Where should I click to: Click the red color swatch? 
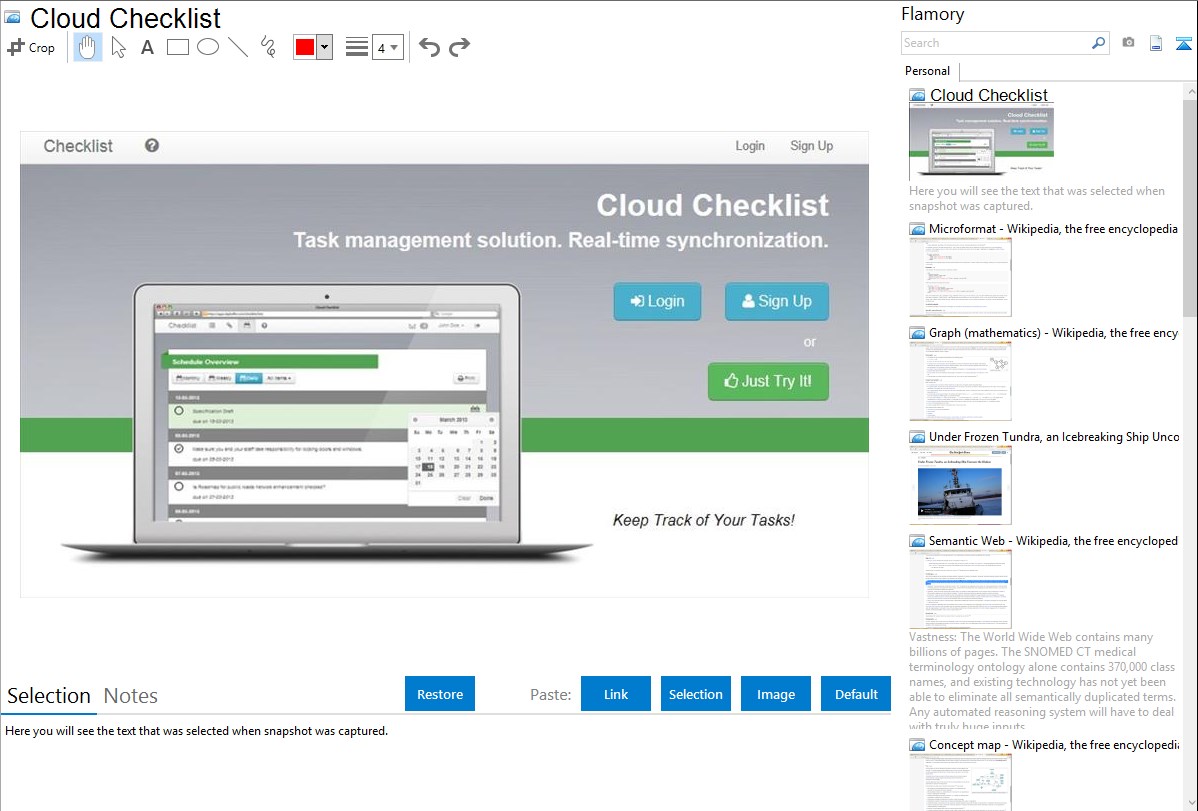[x=305, y=47]
